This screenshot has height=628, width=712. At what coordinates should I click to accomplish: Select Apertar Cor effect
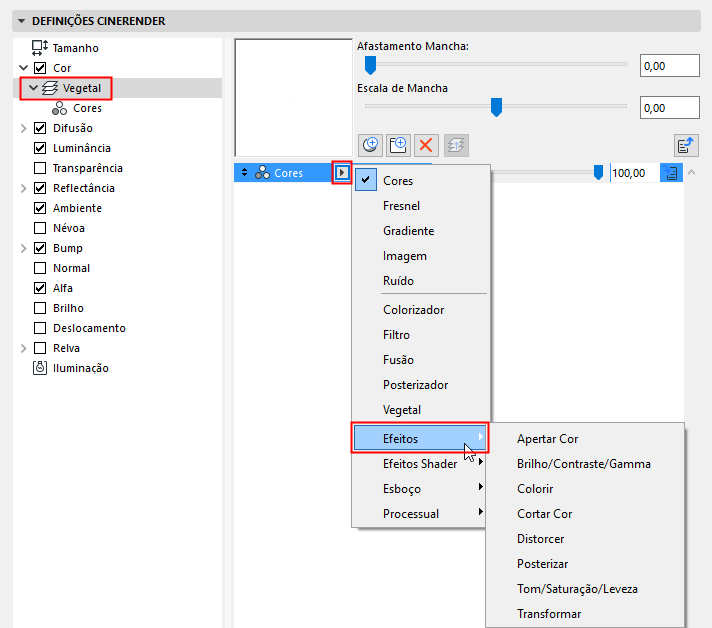coord(585,439)
